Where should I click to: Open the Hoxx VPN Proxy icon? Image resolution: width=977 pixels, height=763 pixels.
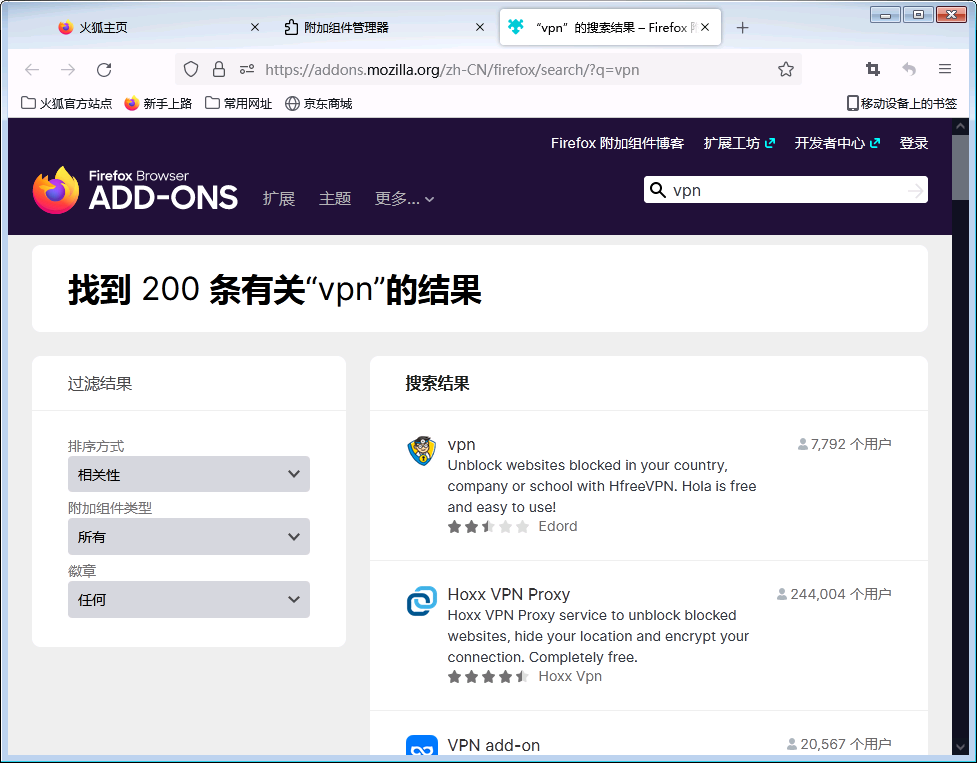pyautogui.click(x=422, y=601)
